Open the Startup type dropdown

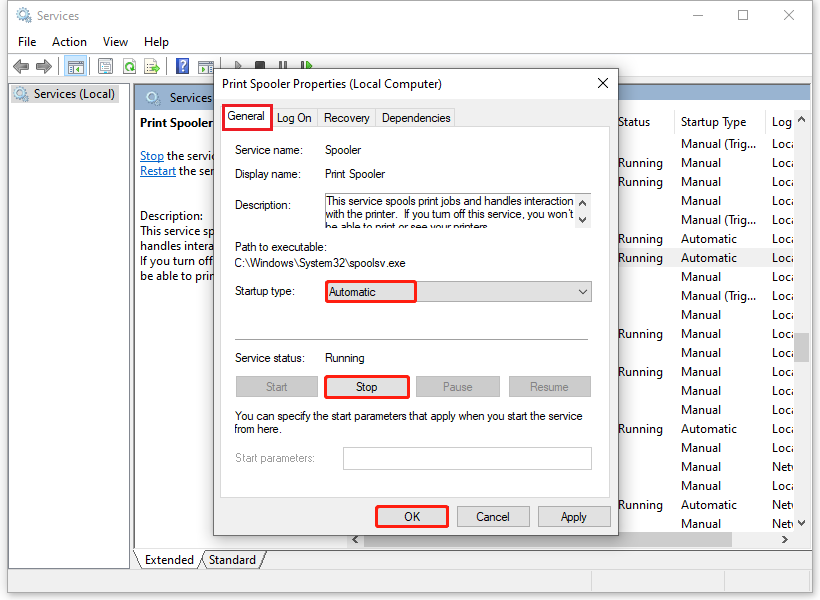pos(458,292)
